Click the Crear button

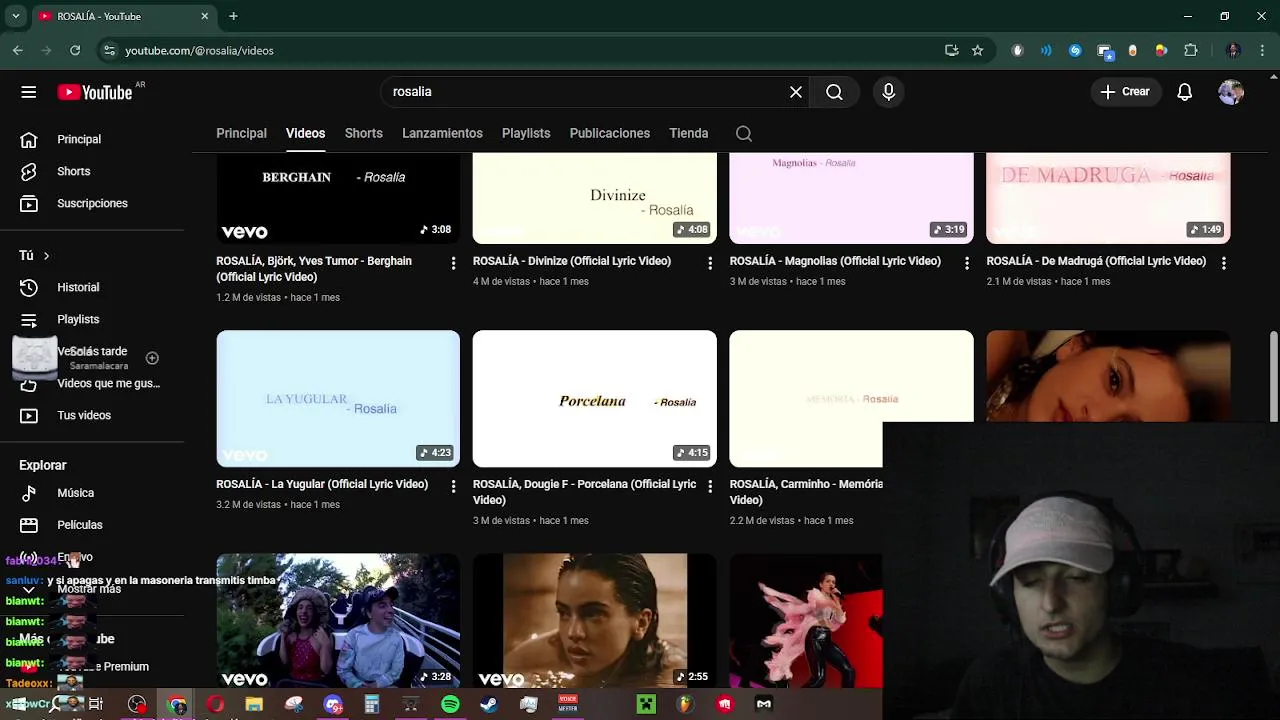click(1125, 92)
